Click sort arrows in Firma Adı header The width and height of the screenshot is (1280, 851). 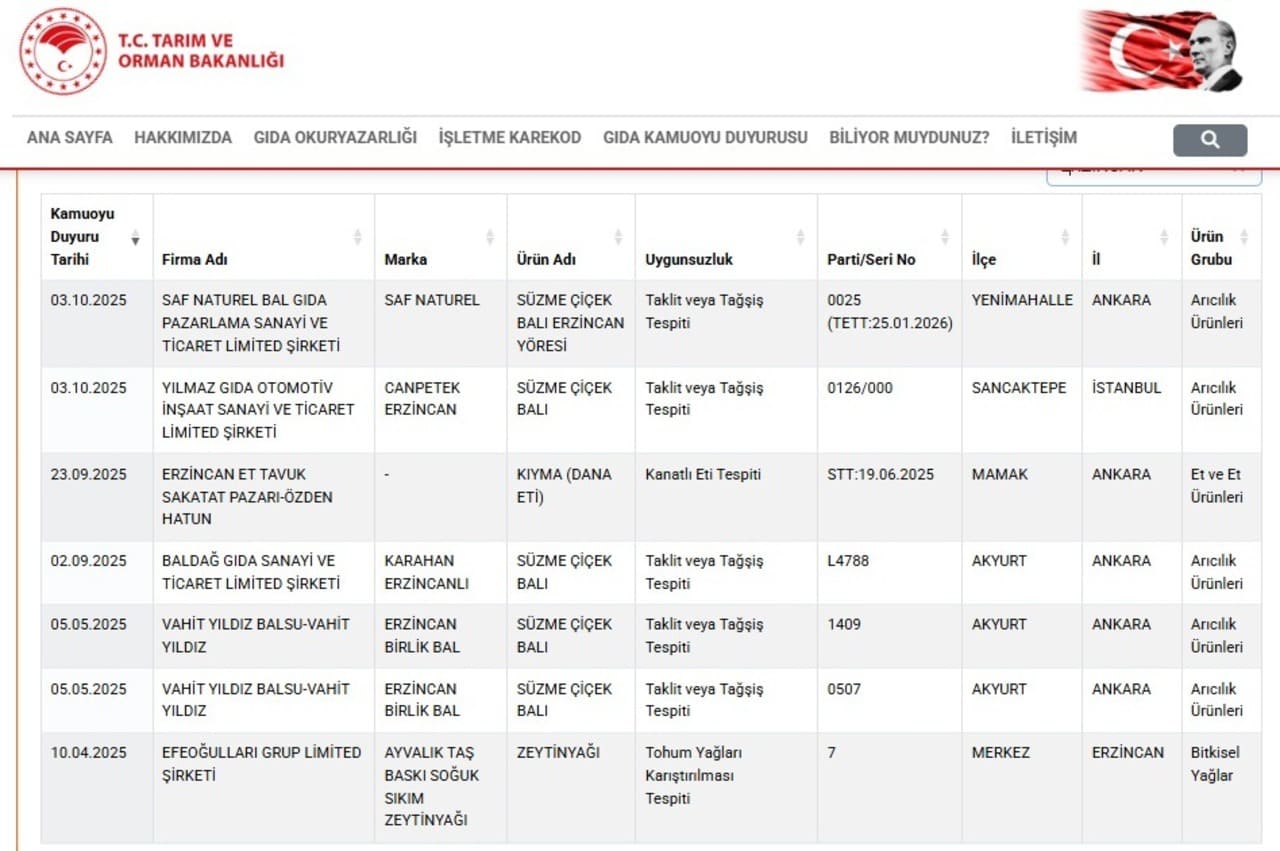click(357, 238)
